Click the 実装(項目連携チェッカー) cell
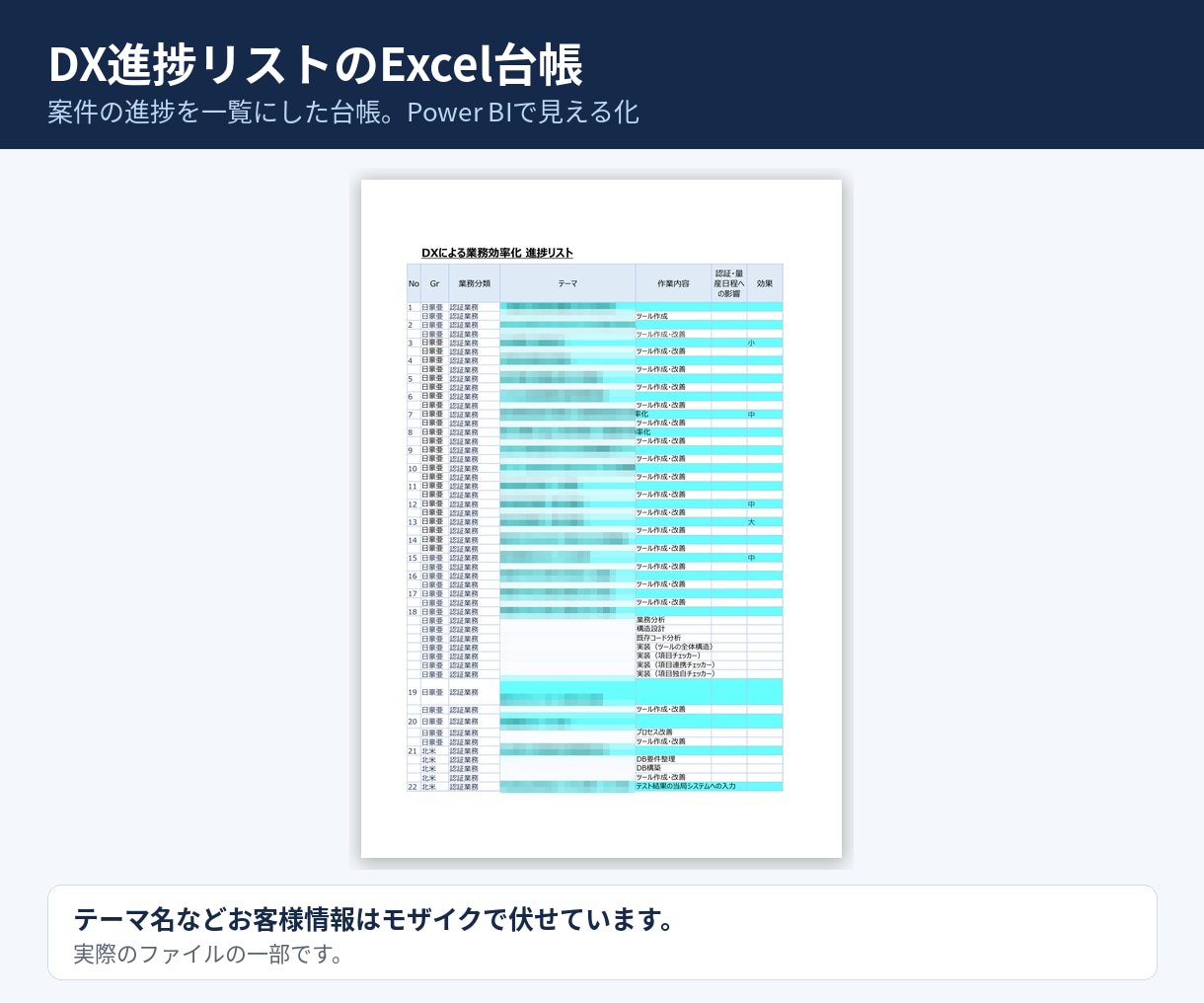This screenshot has height=1003, width=1204. click(673, 665)
